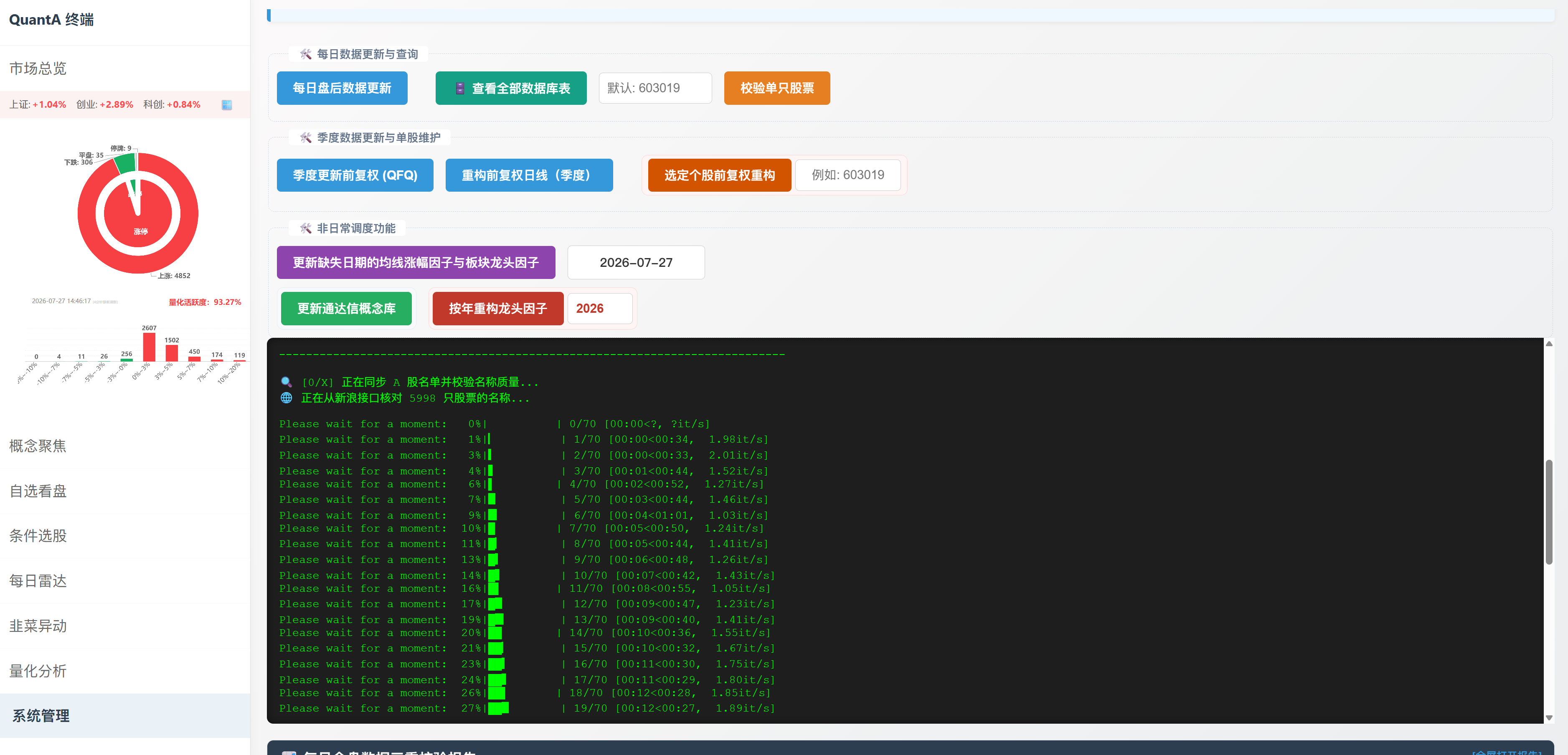
Task: Click the tools icon beside 每日数据更新与查询
Action: [306, 54]
